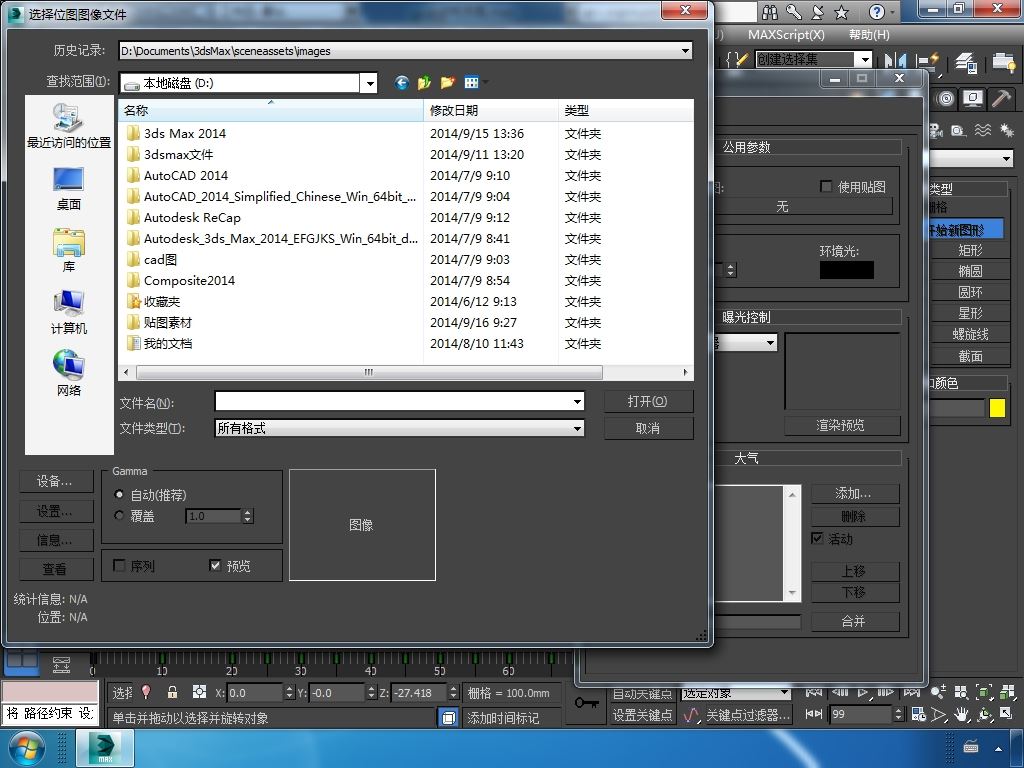Select the Override (覆盖) gamma radio button

[119, 515]
